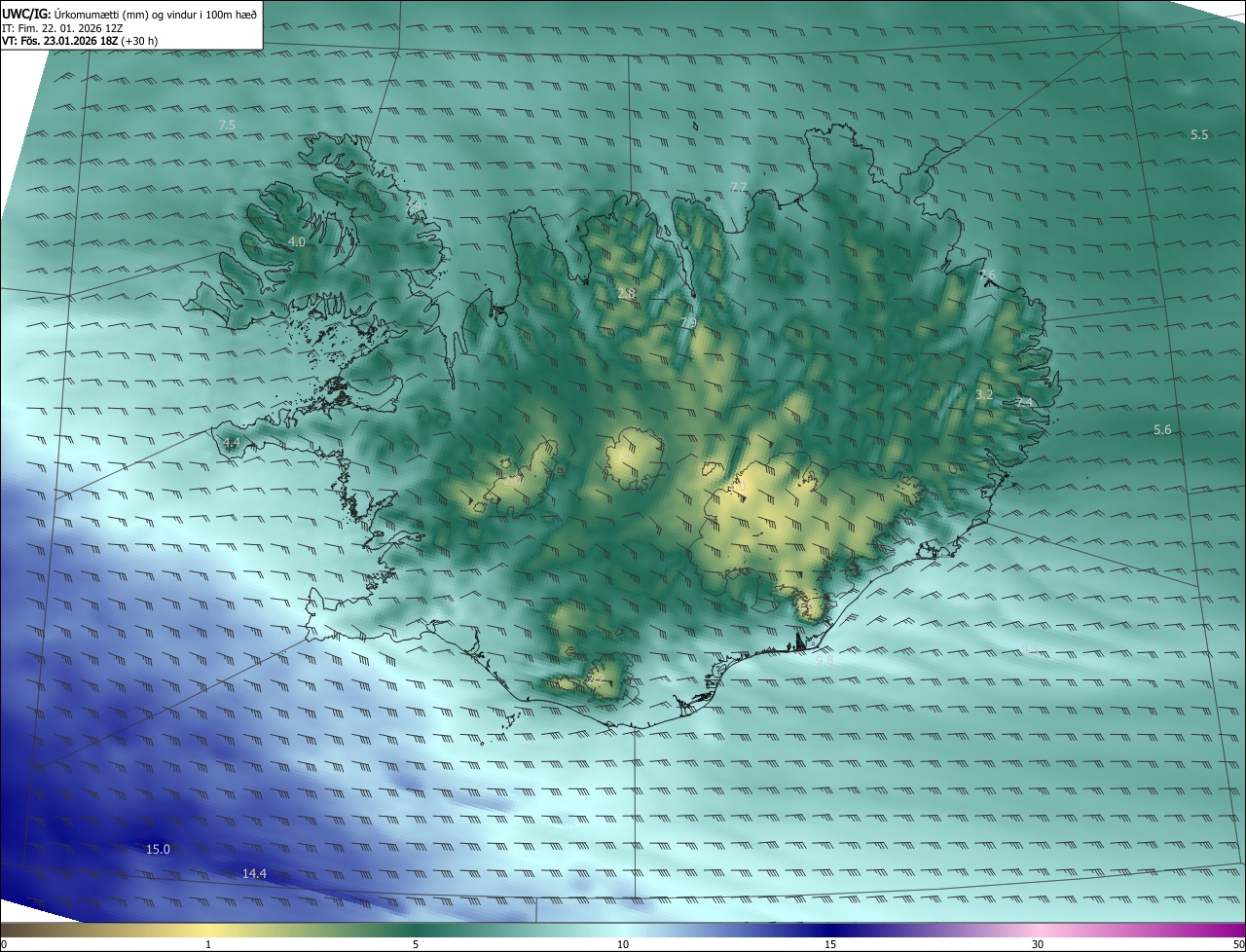The width and height of the screenshot is (1246, 952).
Task: Click the '5.5' value in the northeast corner
Action: click(1199, 134)
